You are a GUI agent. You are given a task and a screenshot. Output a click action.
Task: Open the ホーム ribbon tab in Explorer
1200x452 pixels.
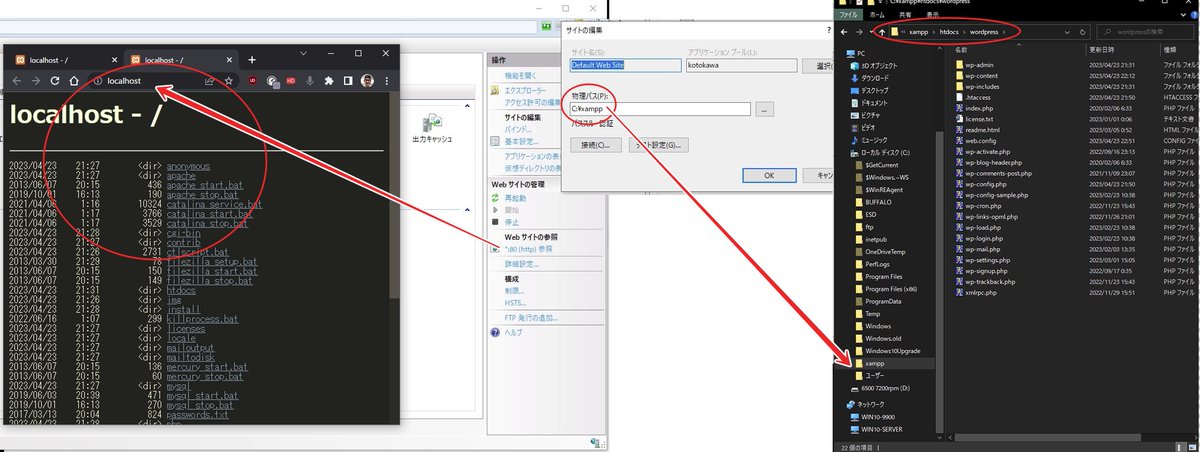876,15
